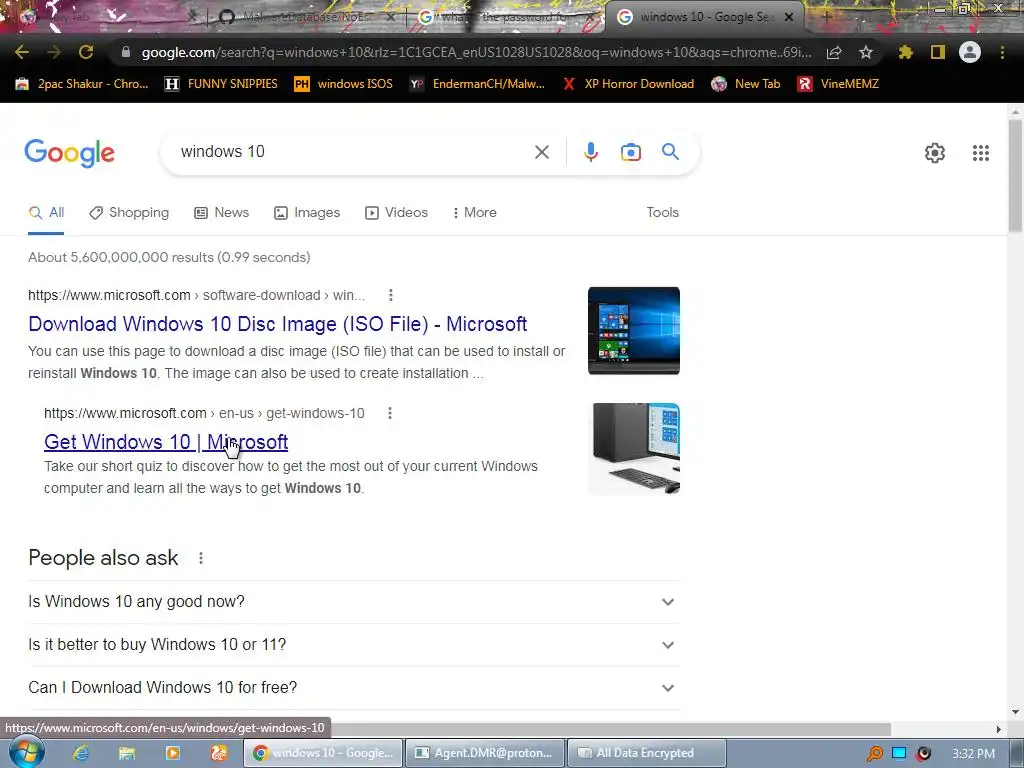
Task: Open options for Download Windows 10 result
Action: [x=391, y=295]
